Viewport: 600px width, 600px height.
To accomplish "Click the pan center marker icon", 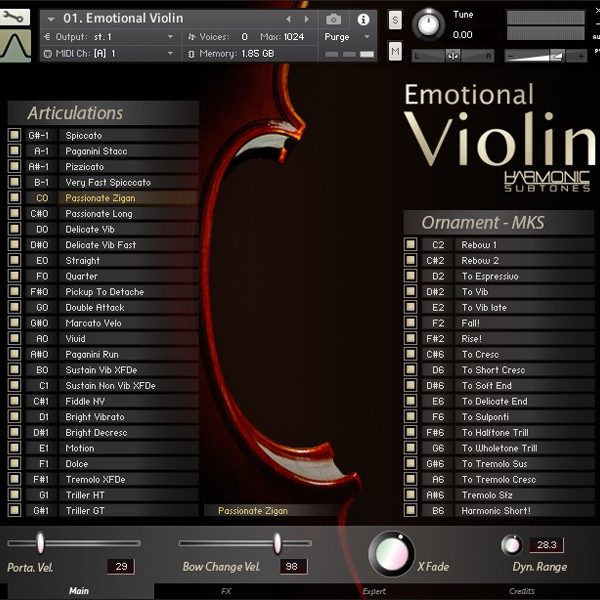I will [453, 56].
